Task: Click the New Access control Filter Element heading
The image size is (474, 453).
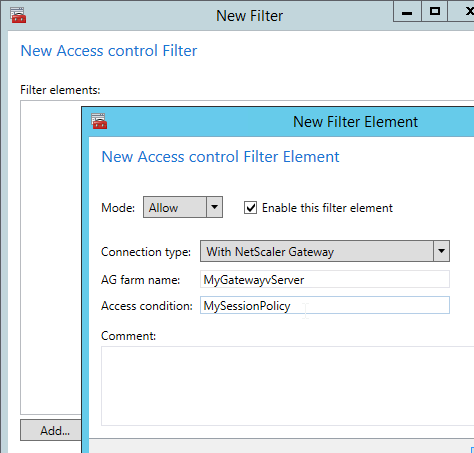Action: [220, 157]
